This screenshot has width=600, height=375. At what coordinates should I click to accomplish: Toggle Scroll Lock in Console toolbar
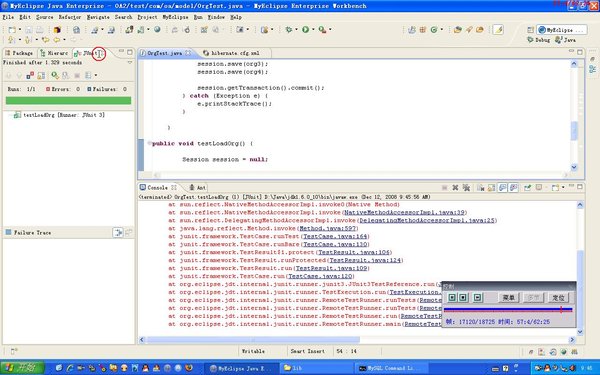coord(491,188)
